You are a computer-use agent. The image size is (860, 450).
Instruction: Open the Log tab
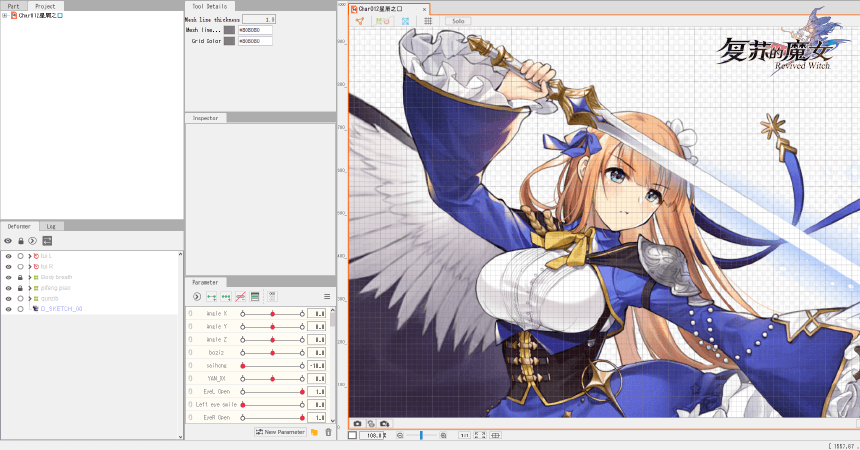(x=51, y=226)
